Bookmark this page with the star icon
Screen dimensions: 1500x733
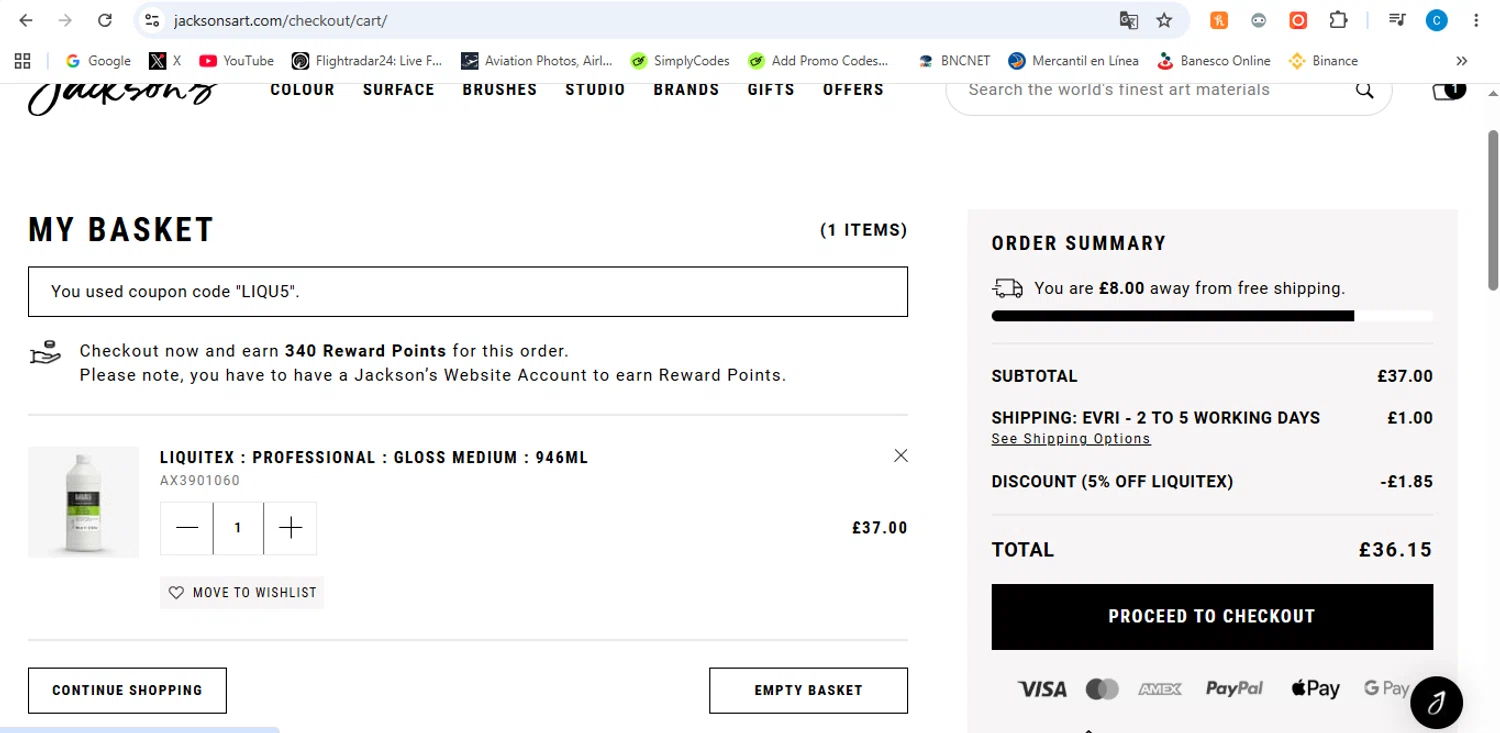(x=1164, y=20)
